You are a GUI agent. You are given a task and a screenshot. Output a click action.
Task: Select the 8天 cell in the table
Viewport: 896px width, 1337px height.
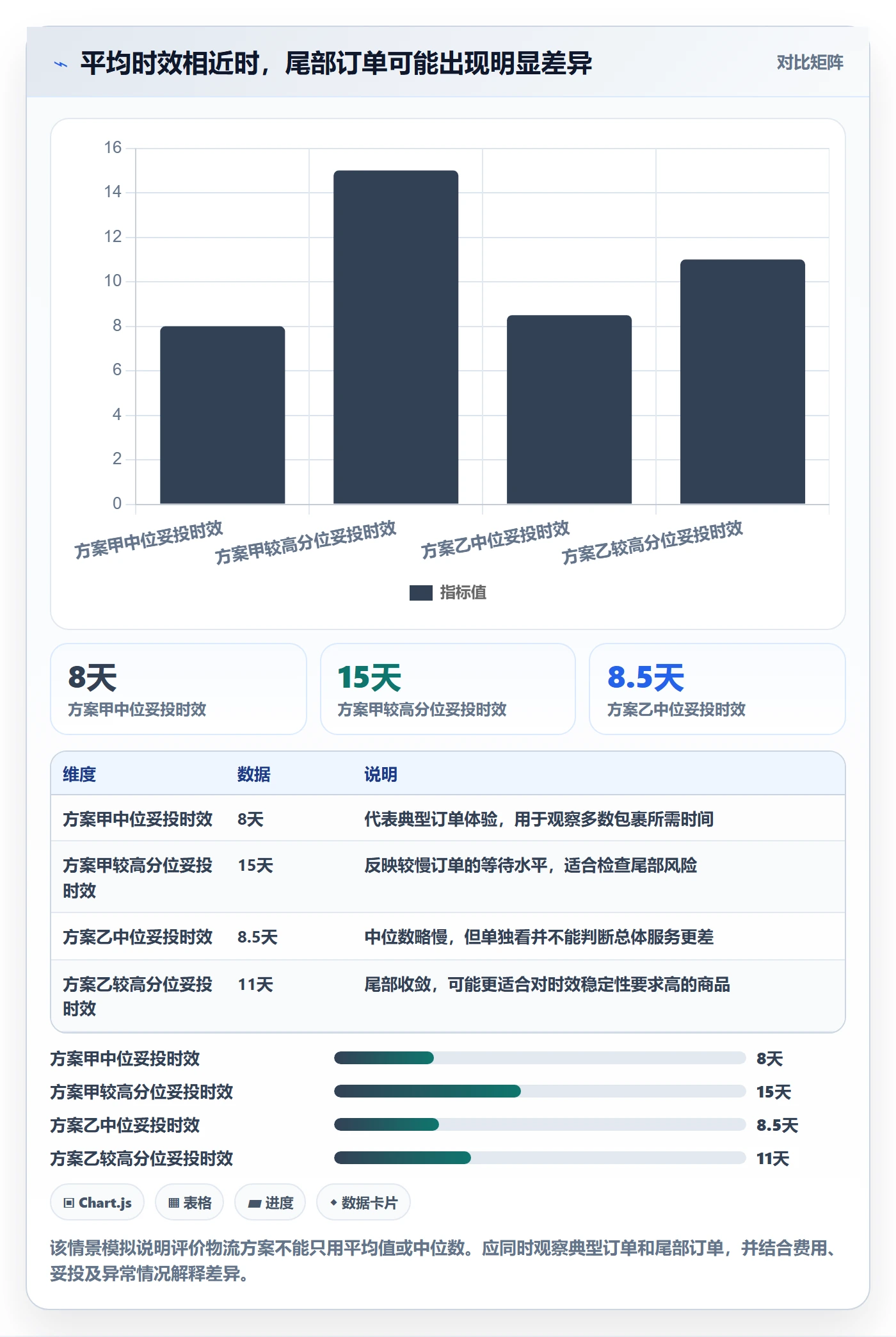coord(251,820)
